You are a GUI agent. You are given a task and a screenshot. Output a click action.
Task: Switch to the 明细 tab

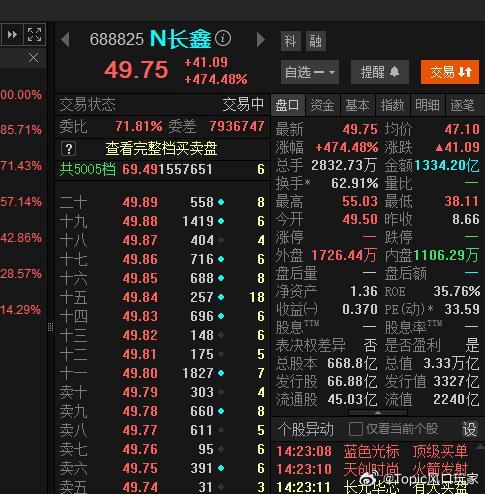click(x=427, y=105)
